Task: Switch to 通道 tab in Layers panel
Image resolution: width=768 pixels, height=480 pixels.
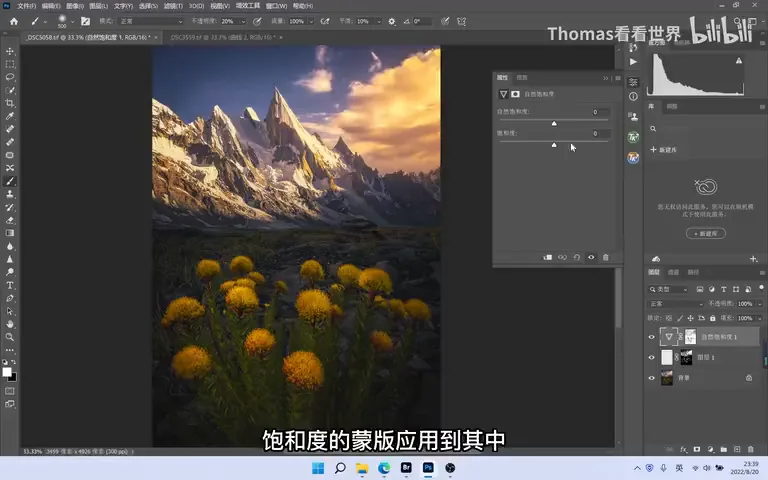Action: click(673, 272)
